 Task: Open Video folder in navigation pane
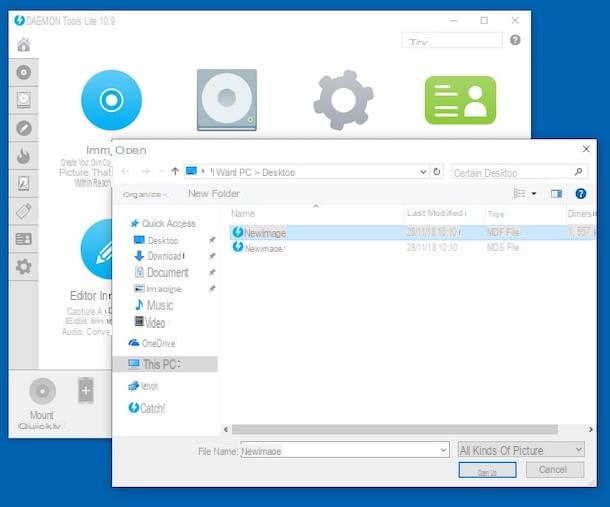click(x=150, y=323)
